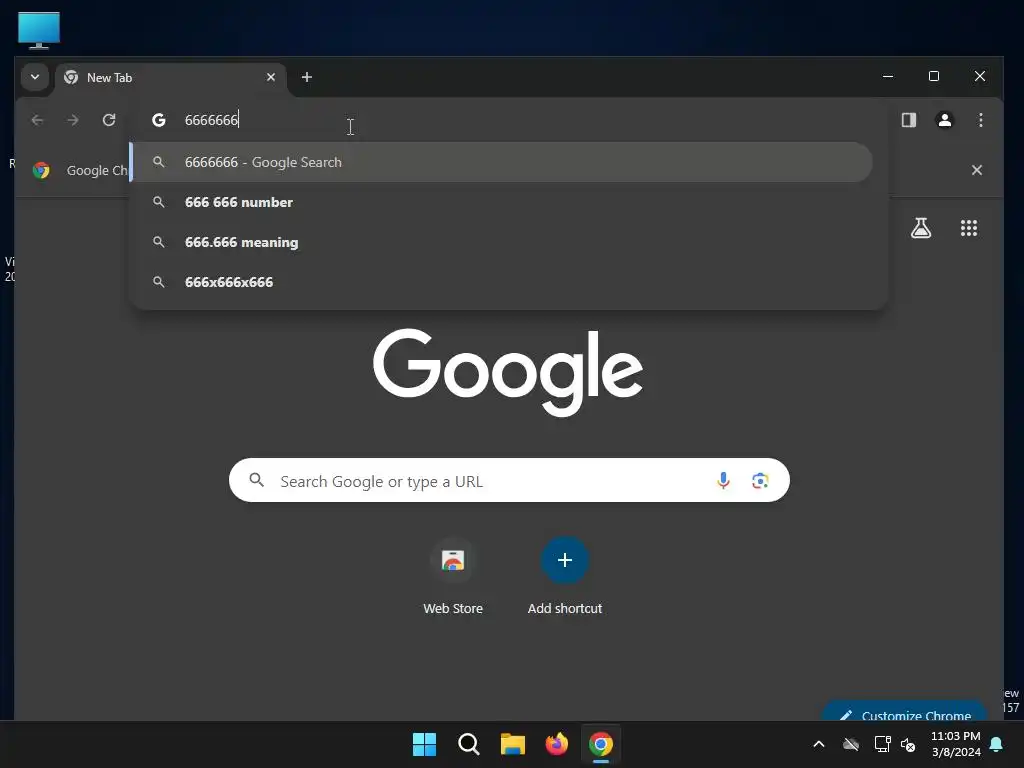Open the Windows Start menu
This screenshot has height=768, width=1024.
point(424,744)
